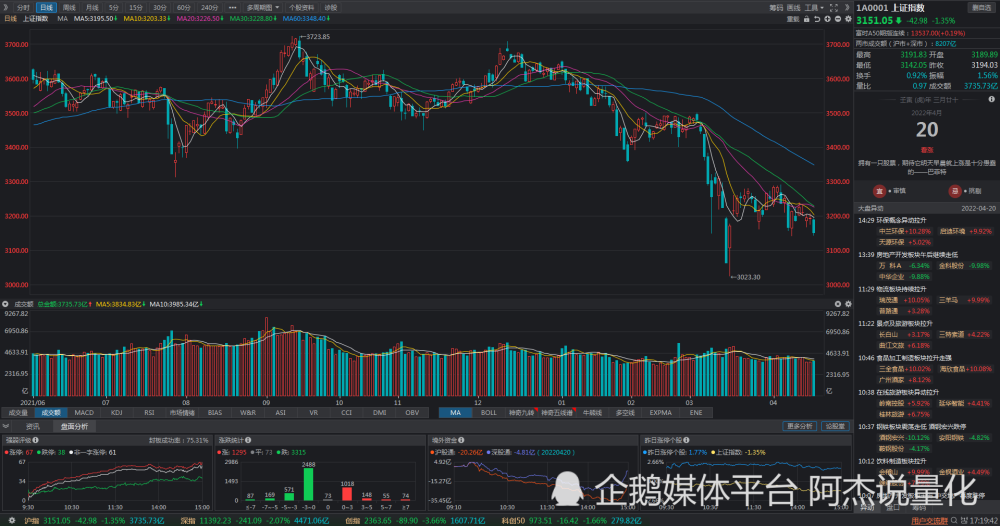Collapse bottom panel chevron

(x=6, y=426)
